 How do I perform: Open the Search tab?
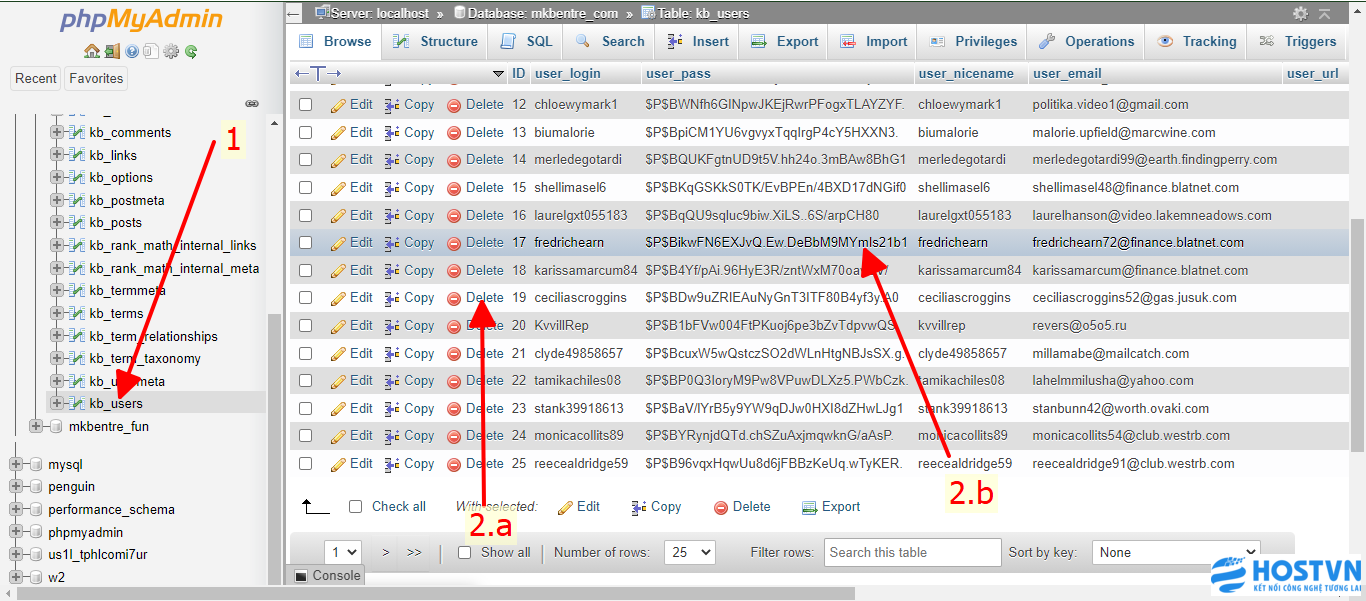tap(609, 42)
